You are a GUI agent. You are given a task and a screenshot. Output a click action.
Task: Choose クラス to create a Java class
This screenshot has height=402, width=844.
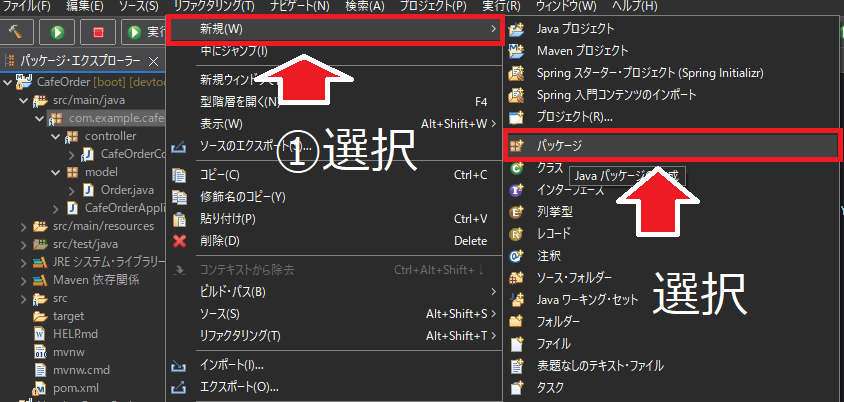550,168
